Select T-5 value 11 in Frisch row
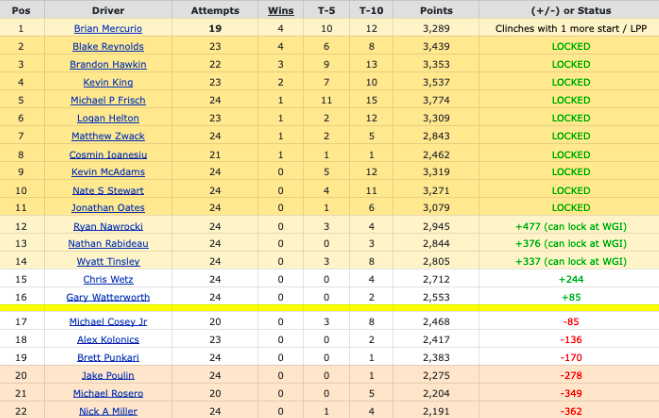Image resolution: width=659 pixels, height=418 pixels. 326,100
